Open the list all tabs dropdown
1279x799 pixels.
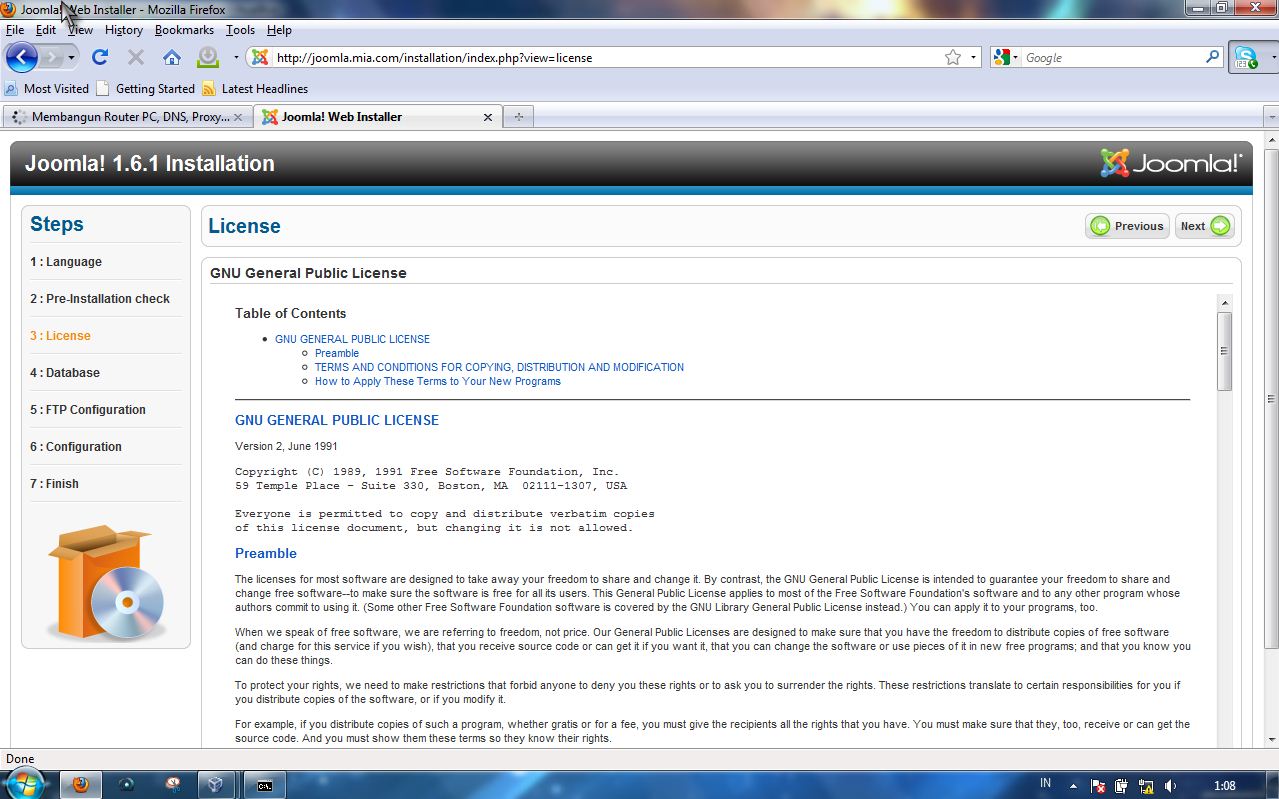click(x=1271, y=117)
